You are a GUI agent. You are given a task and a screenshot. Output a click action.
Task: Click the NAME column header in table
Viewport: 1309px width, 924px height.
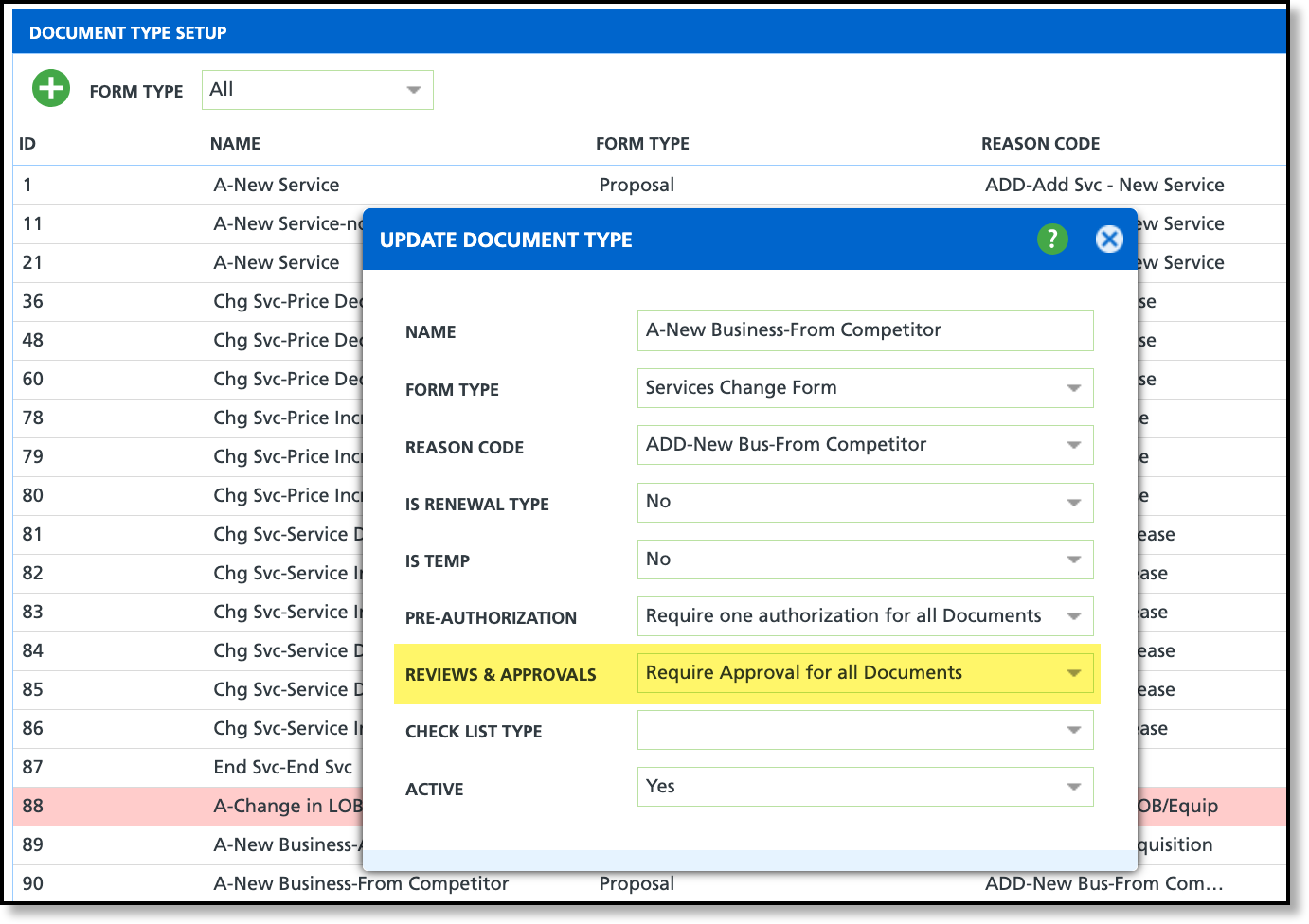click(x=235, y=144)
